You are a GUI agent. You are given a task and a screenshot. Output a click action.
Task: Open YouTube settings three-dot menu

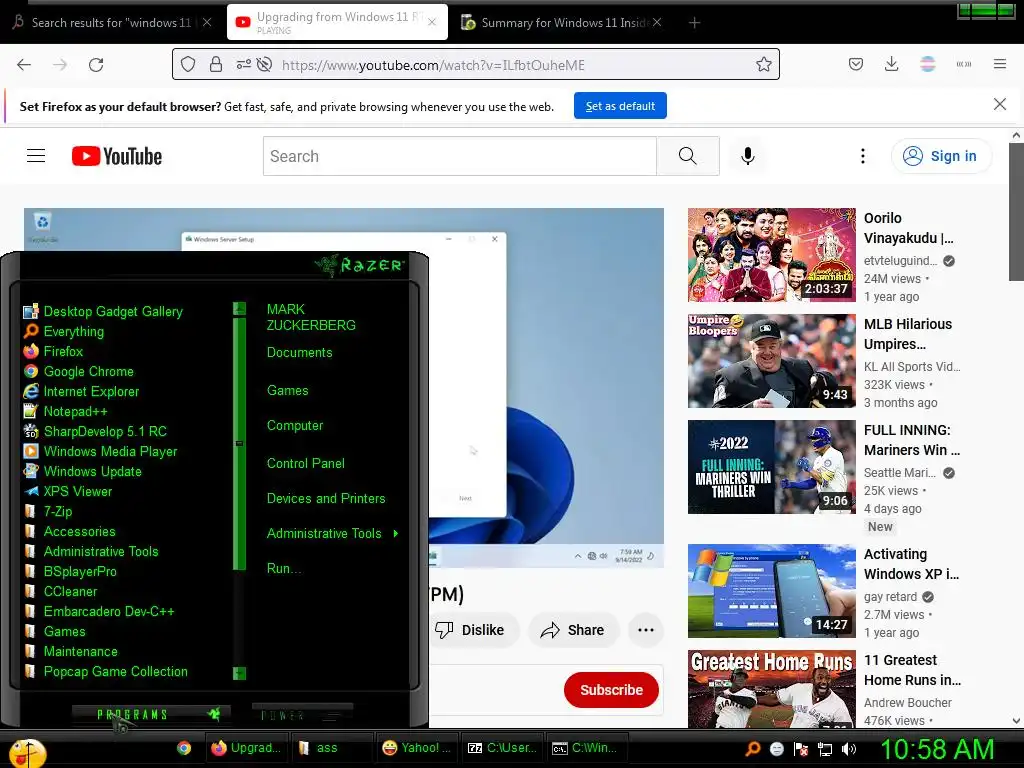[863, 156]
